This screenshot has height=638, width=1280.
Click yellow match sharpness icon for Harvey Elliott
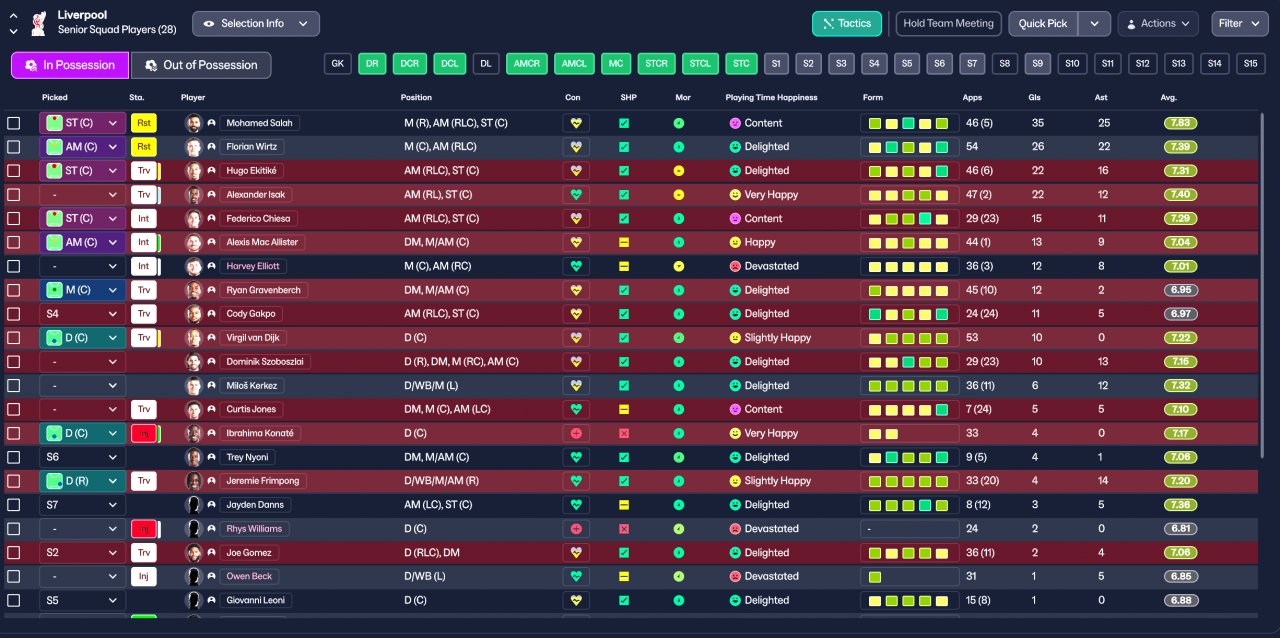[x=624, y=266]
